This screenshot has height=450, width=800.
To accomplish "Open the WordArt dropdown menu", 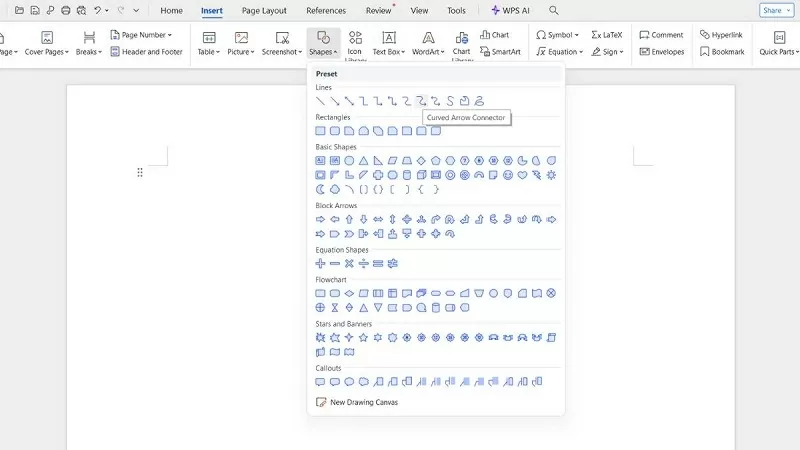I will [428, 43].
